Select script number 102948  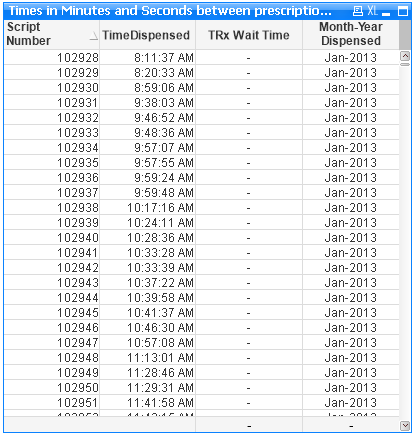coord(78,358)
